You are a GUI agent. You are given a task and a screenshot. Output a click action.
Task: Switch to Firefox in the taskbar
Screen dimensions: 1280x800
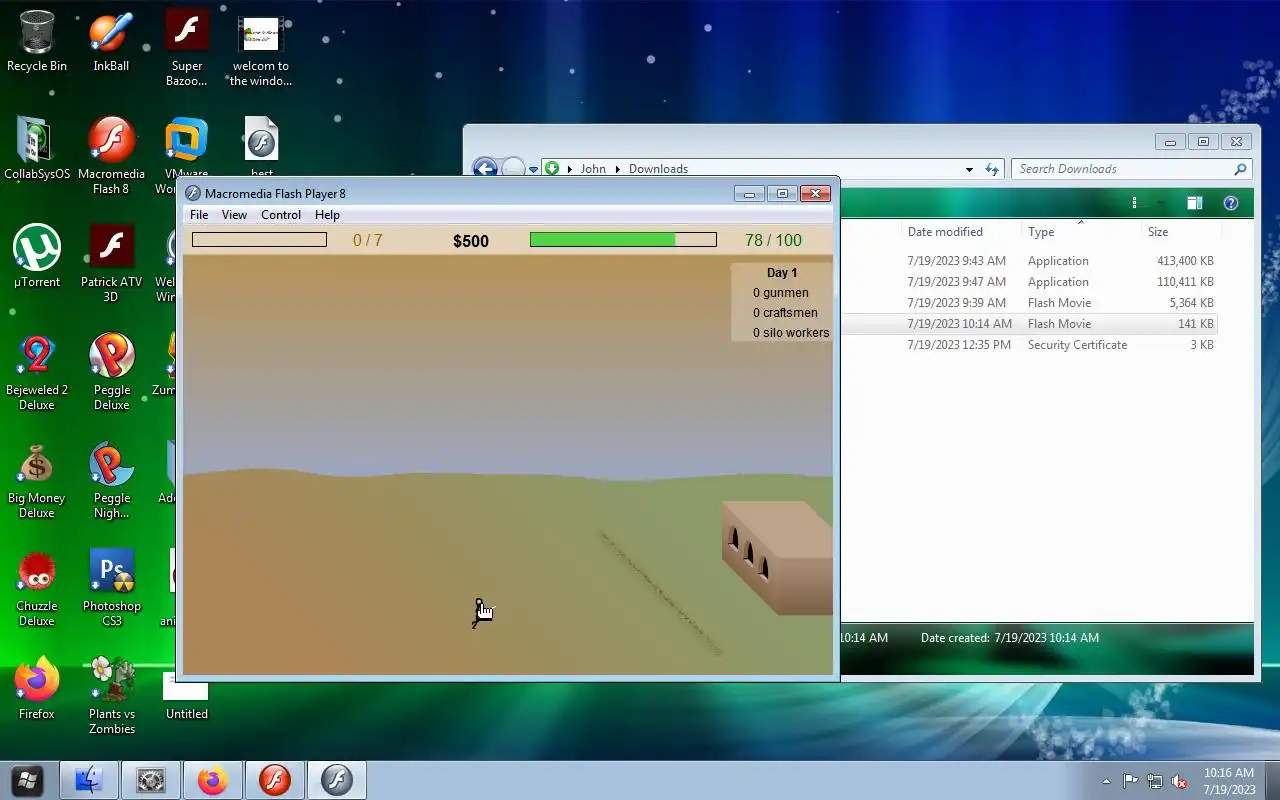(213, 780)
